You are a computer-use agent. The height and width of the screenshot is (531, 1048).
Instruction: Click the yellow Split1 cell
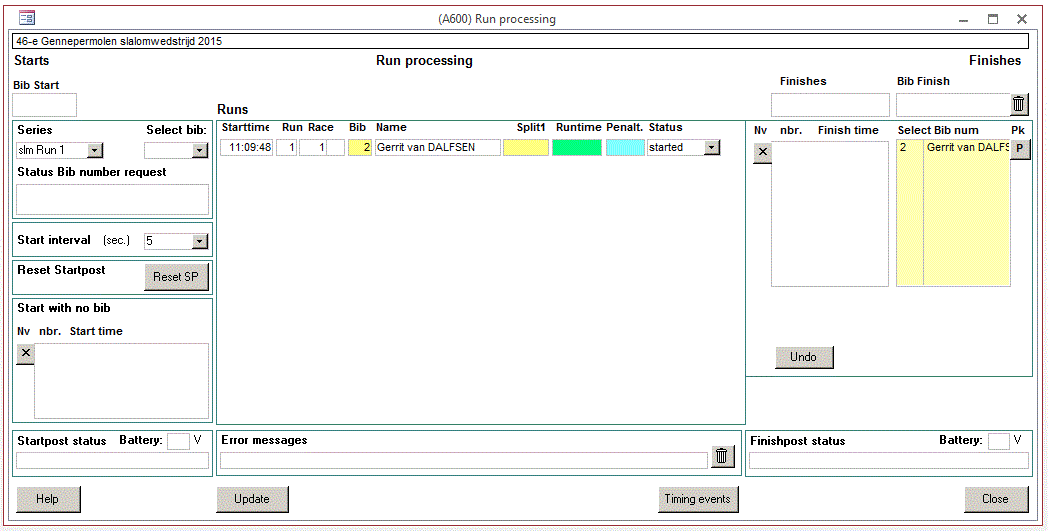point(526,148)
